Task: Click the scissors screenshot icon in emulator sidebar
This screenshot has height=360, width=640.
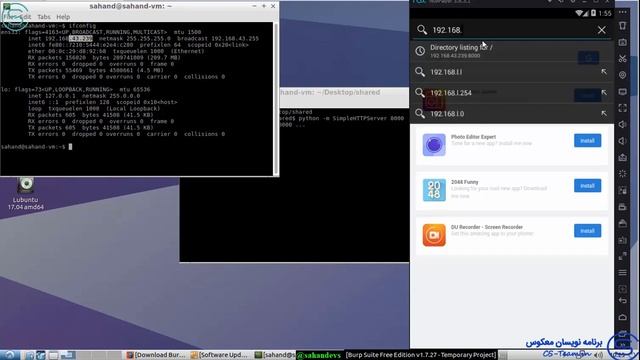Action: (622, 58)
